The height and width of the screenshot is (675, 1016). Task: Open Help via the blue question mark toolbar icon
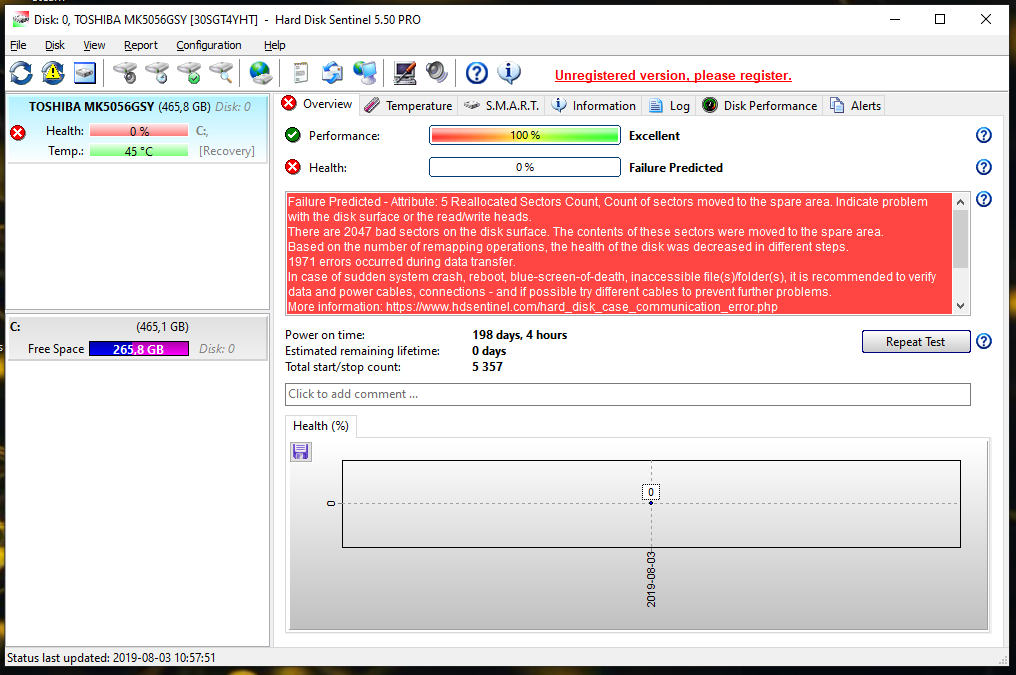pyautogui.click(x=477, y=73)
